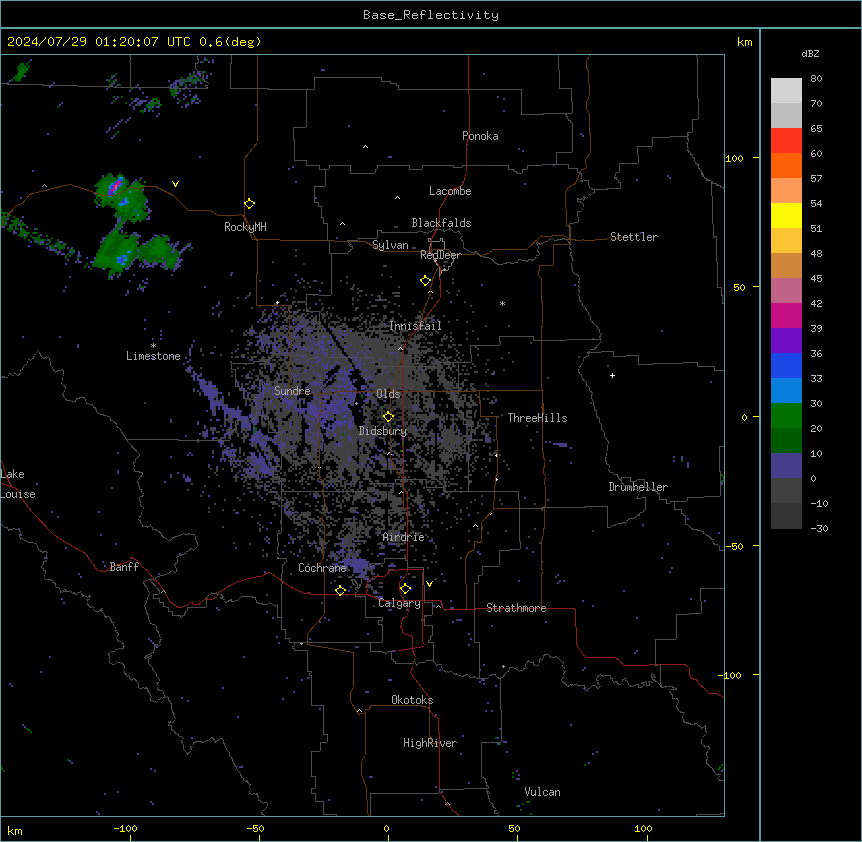The image size is (862, 842).
Task: Click the Strathmore label
Action: click(516, 608)
